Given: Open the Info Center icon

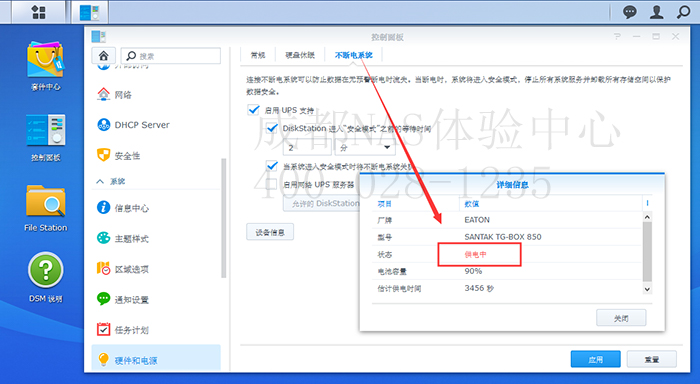Looking at the screenshot, I should 104,208.
